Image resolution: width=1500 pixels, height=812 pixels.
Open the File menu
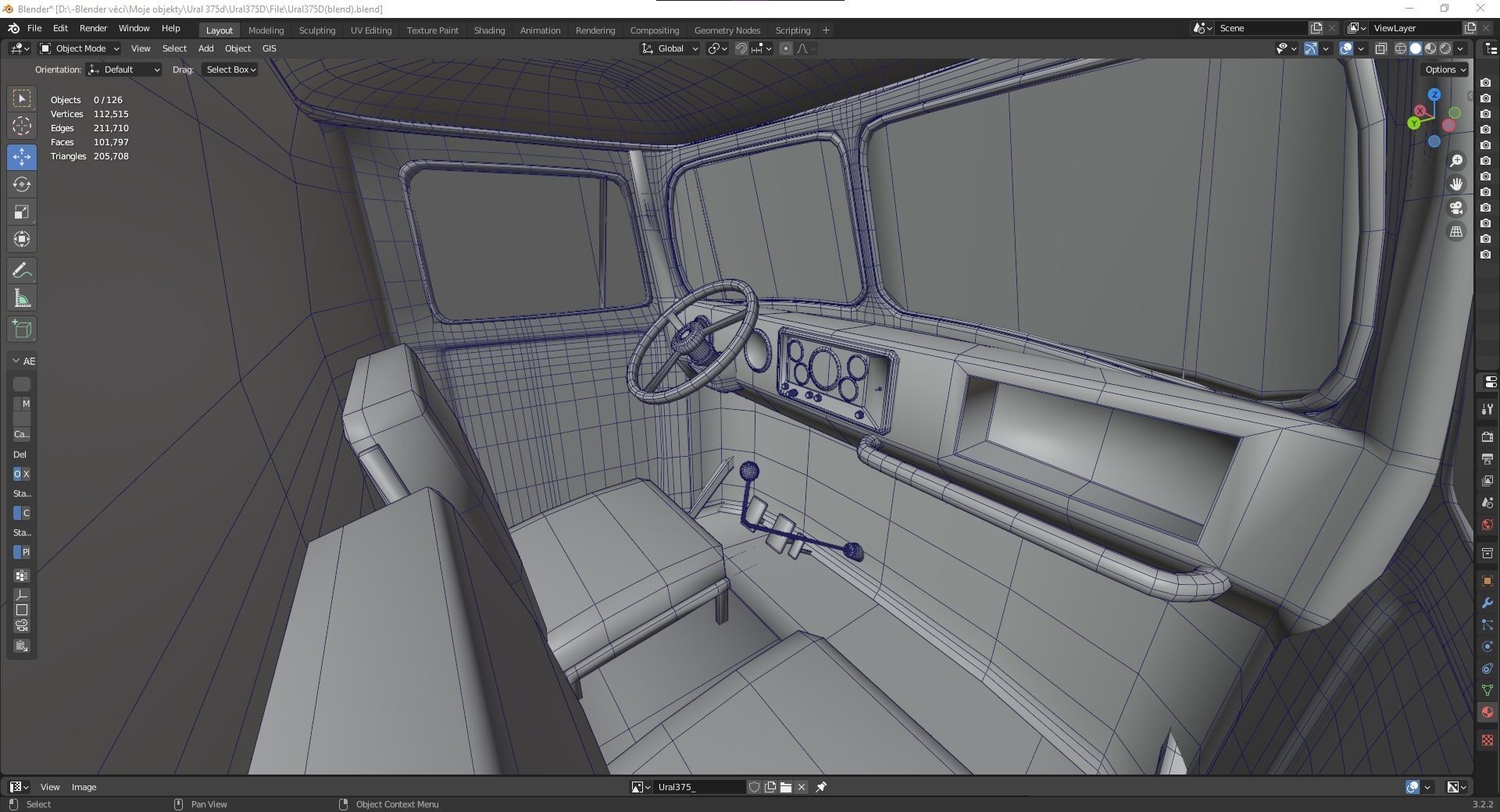click(x=34, y=28)
